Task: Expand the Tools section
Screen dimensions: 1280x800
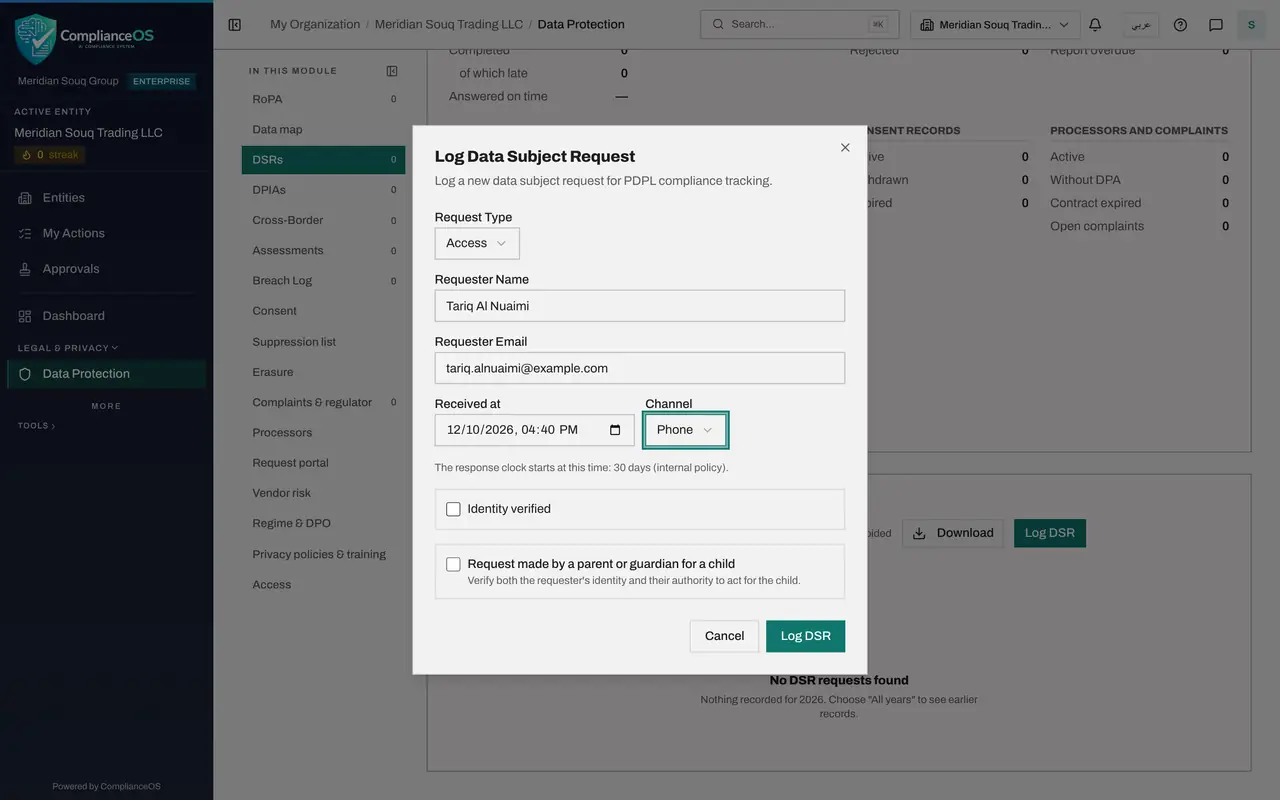Action: [x=36, y=426]
